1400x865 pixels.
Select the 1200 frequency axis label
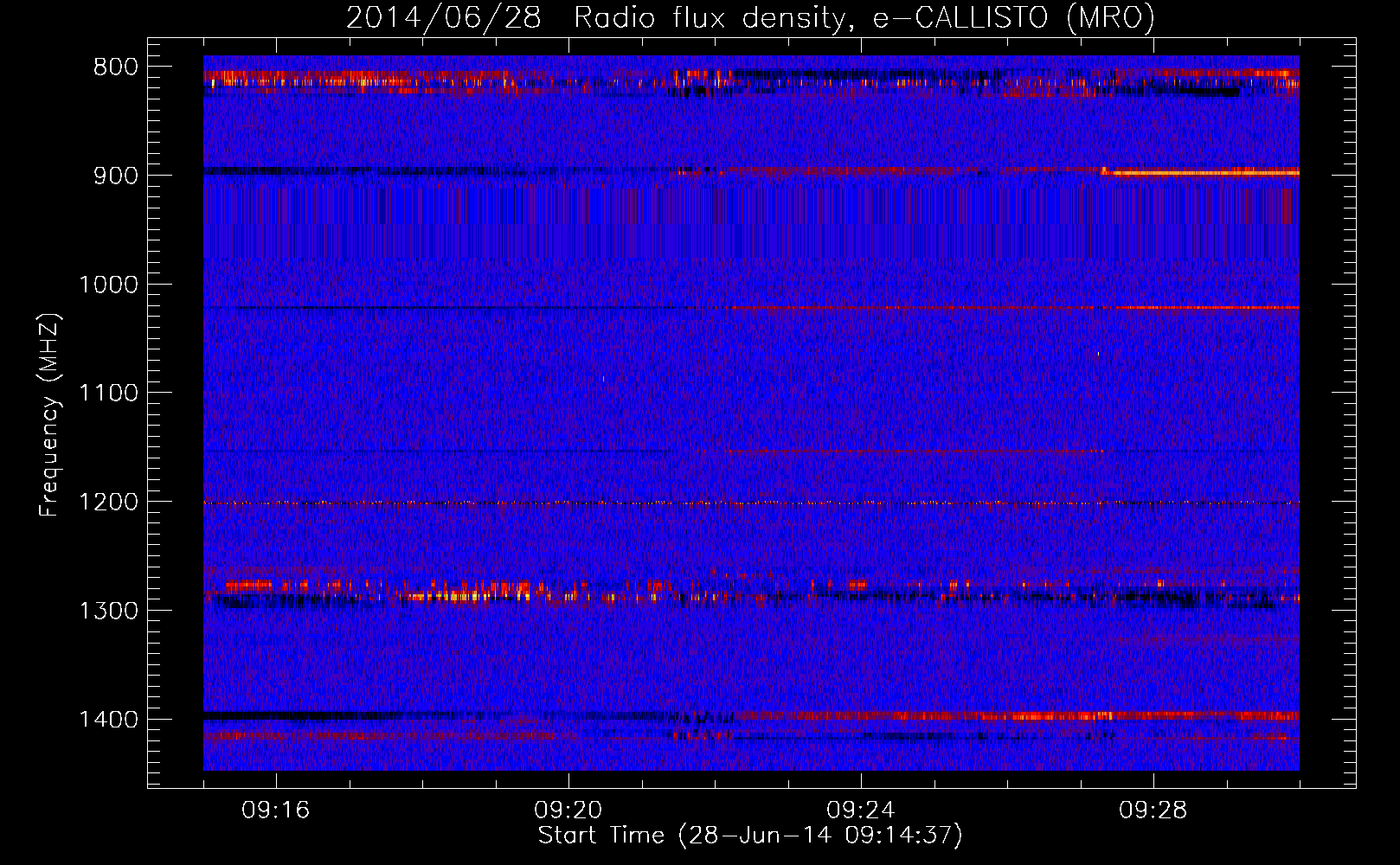(x=108, y=503)
